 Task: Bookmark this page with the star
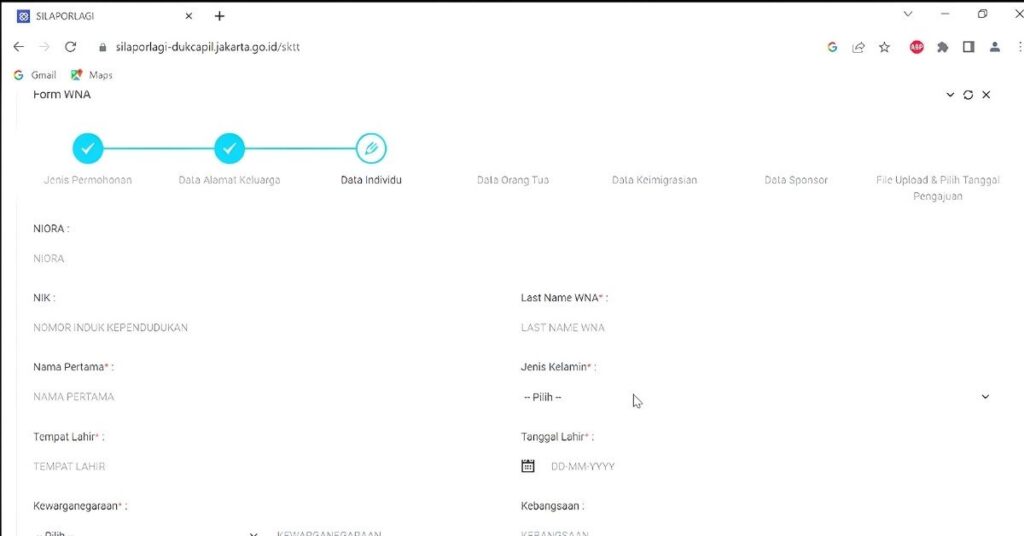pos(884,47)
